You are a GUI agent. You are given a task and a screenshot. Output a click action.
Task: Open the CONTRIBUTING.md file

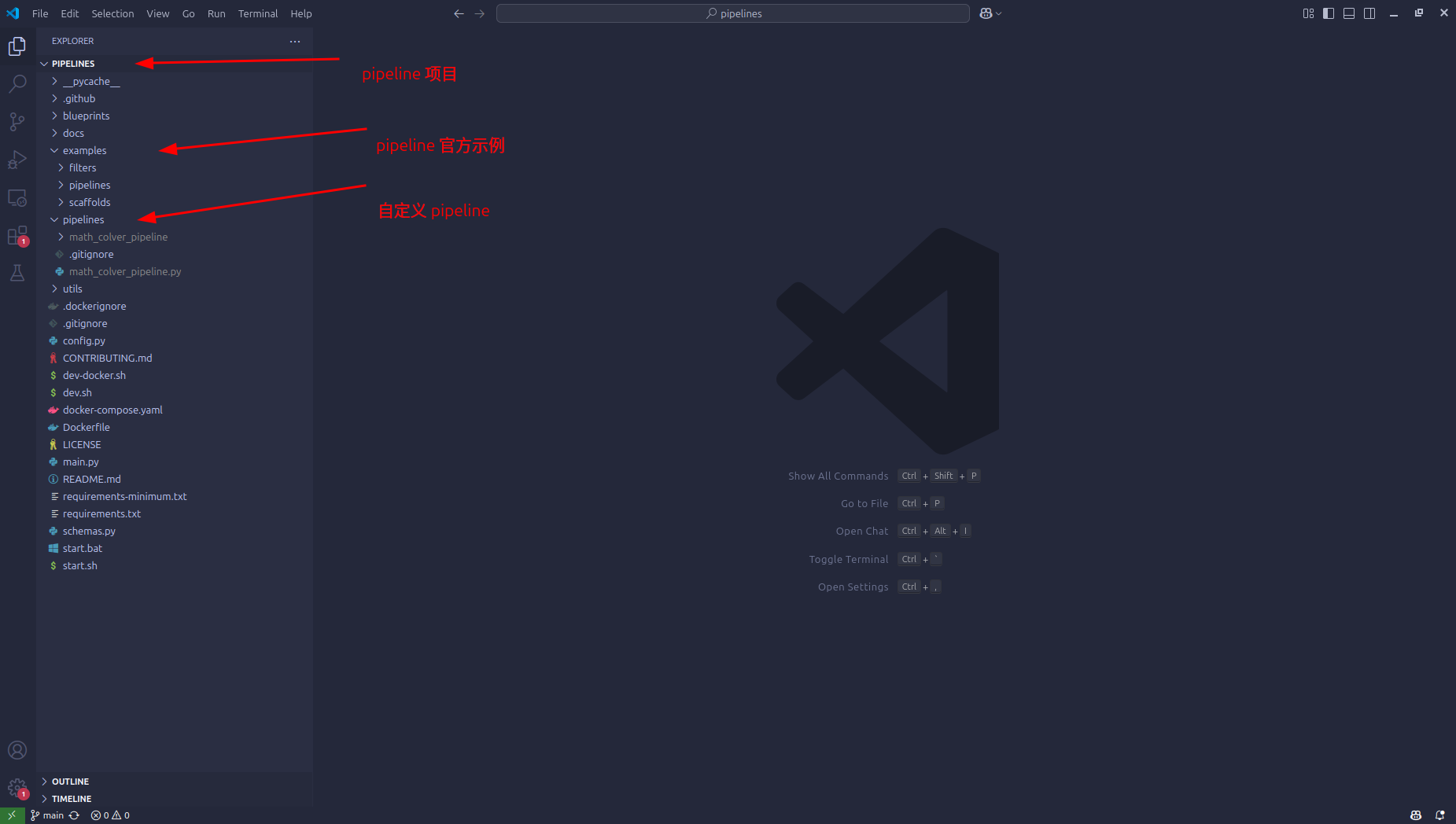[175, 358]
